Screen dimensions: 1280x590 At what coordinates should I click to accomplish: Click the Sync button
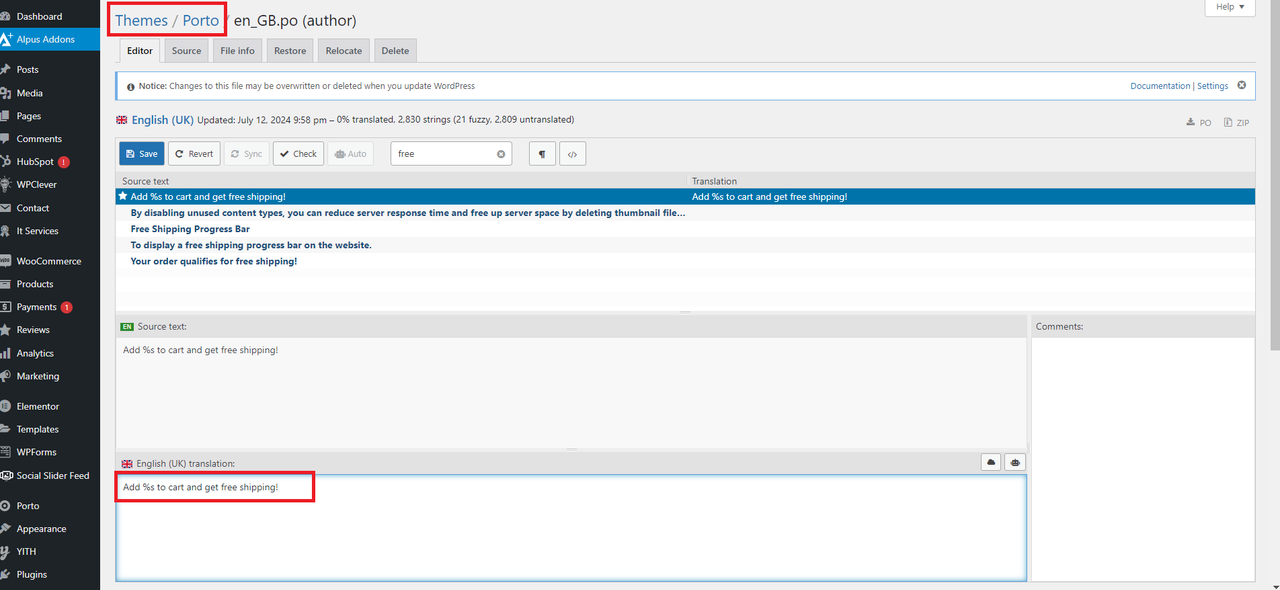[246, 154]
